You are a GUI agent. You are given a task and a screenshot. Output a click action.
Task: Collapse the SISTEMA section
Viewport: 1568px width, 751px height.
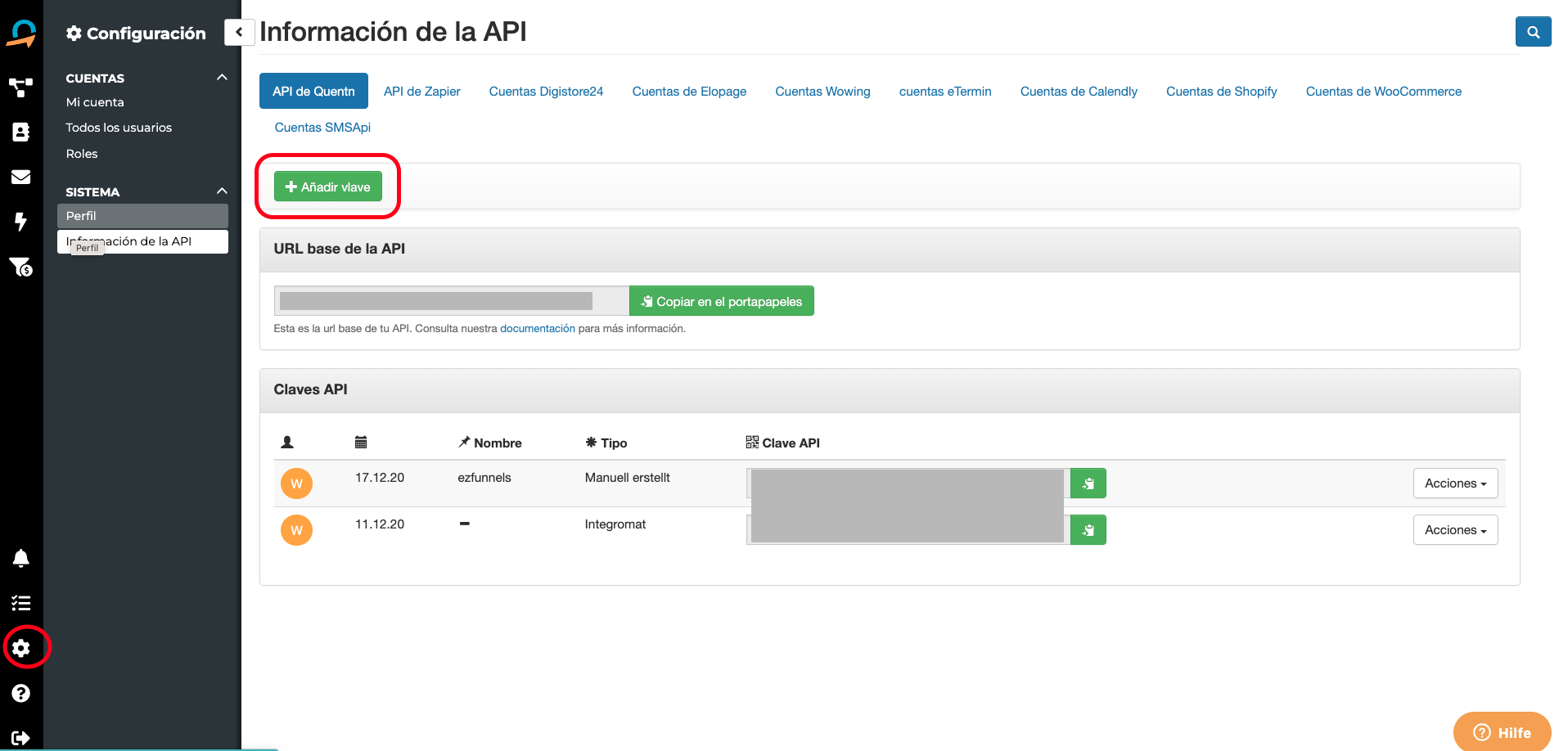tap(222, 191)
